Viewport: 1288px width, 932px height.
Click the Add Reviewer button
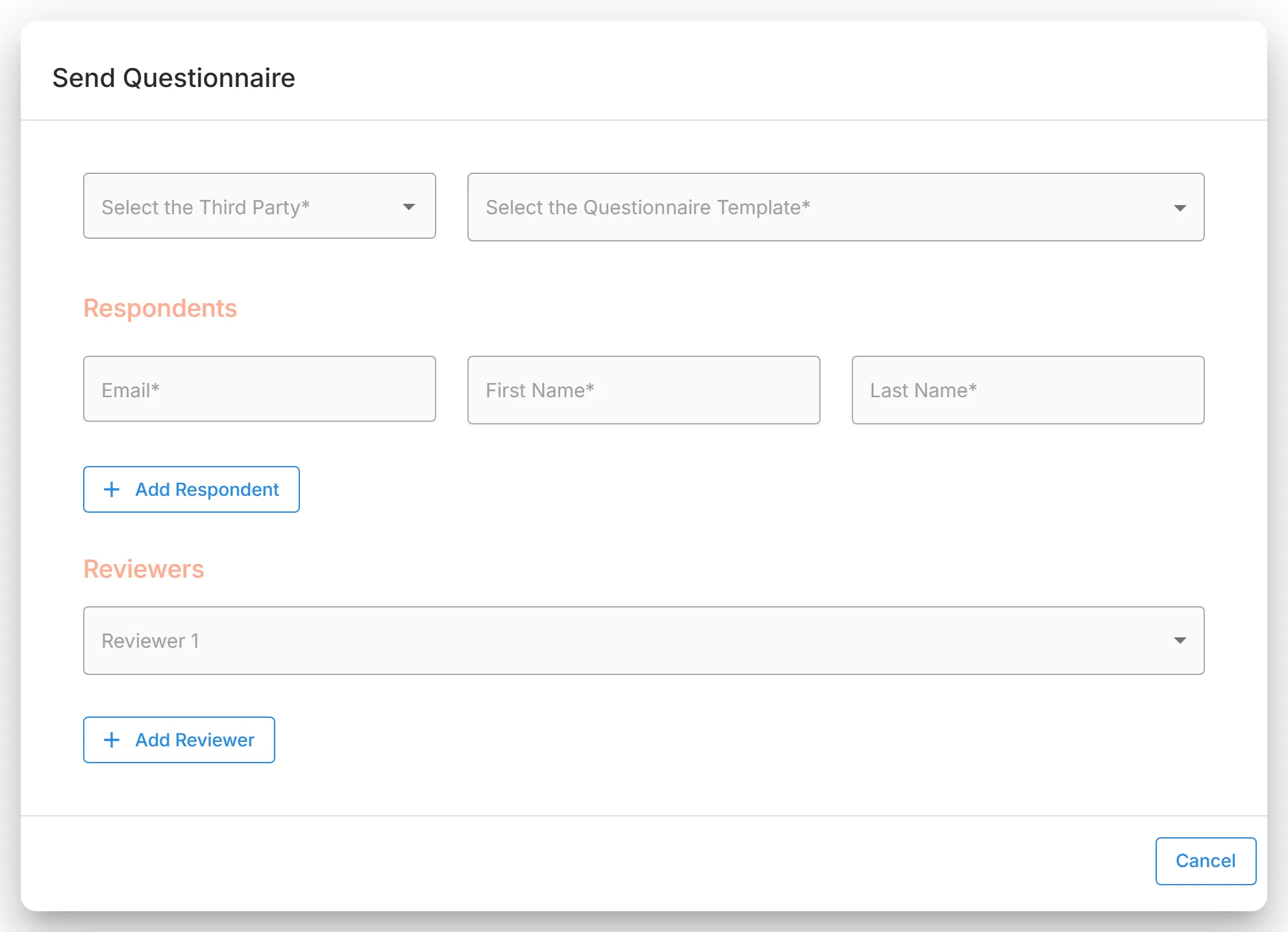coord(179,740)
